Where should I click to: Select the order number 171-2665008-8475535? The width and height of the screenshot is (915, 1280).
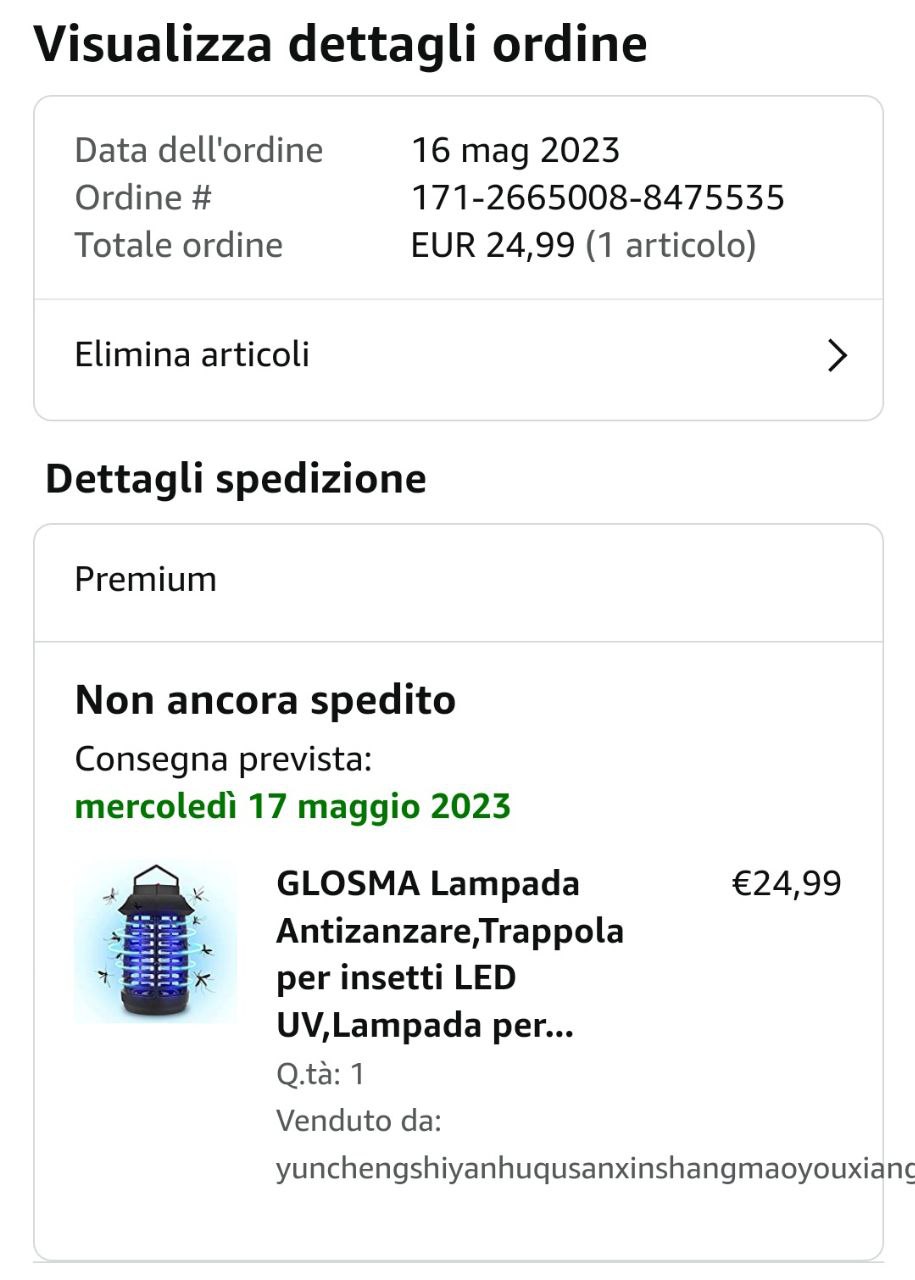coord(598,198)
